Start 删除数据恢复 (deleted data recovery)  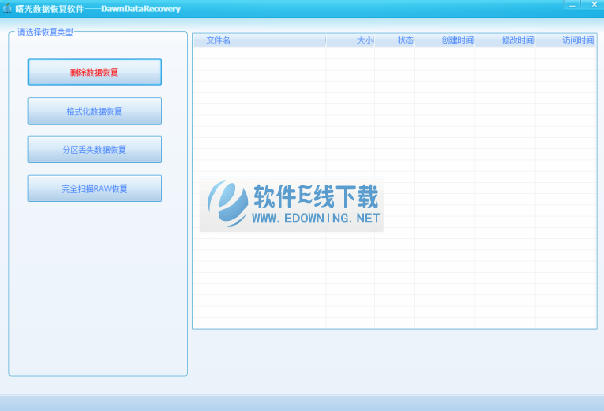tap(95, 73)
